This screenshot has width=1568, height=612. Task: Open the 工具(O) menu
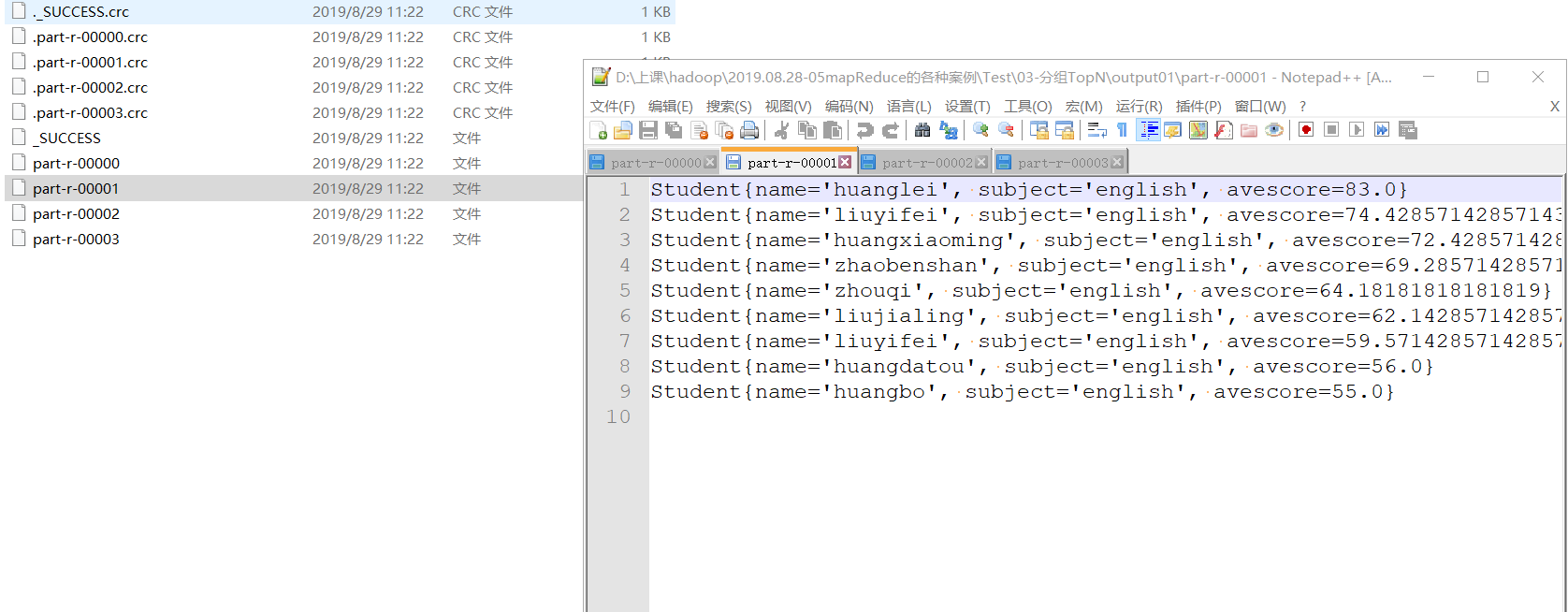(x=1028, y=106)
